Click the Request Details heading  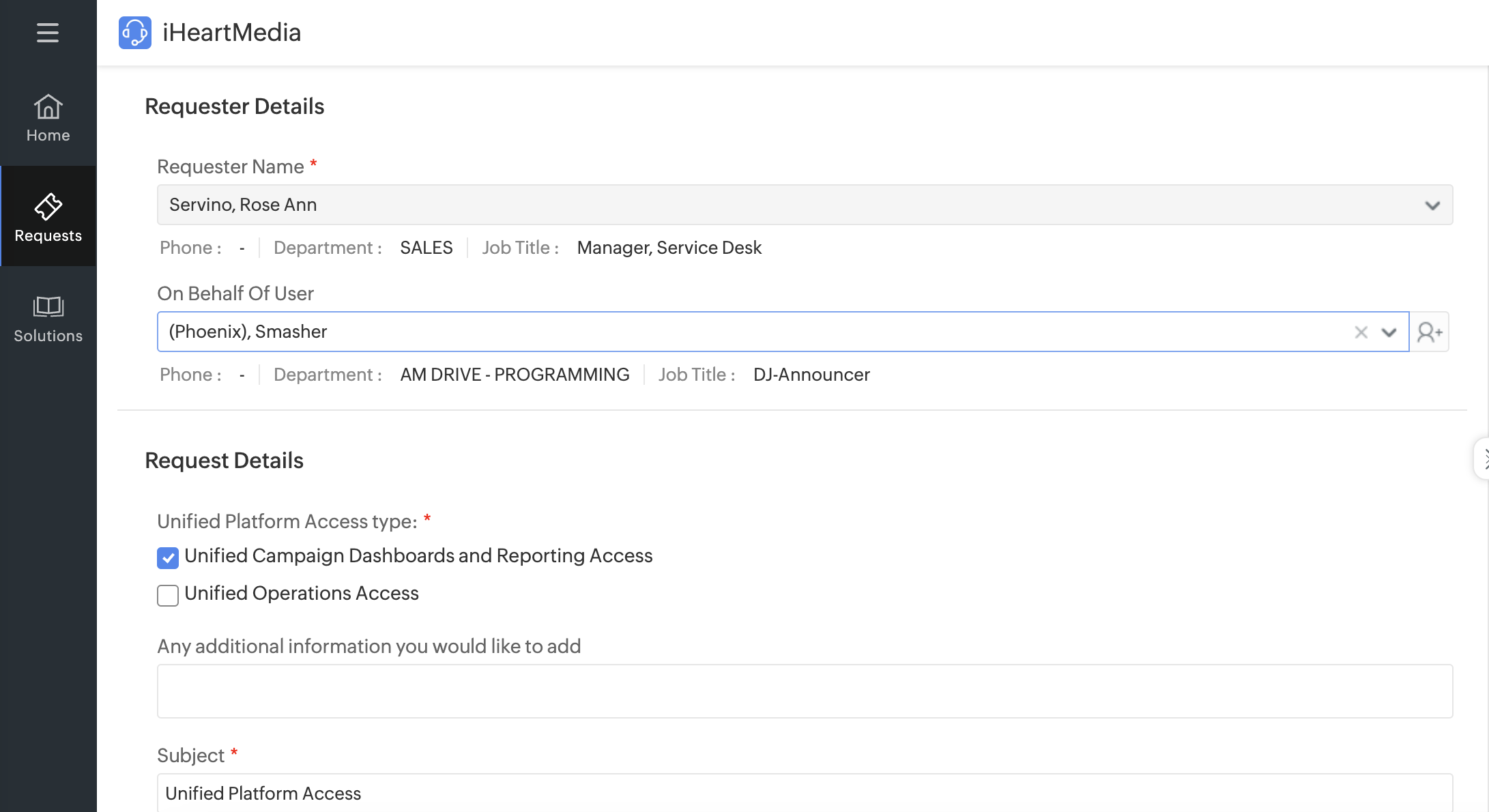click(224, 461)
